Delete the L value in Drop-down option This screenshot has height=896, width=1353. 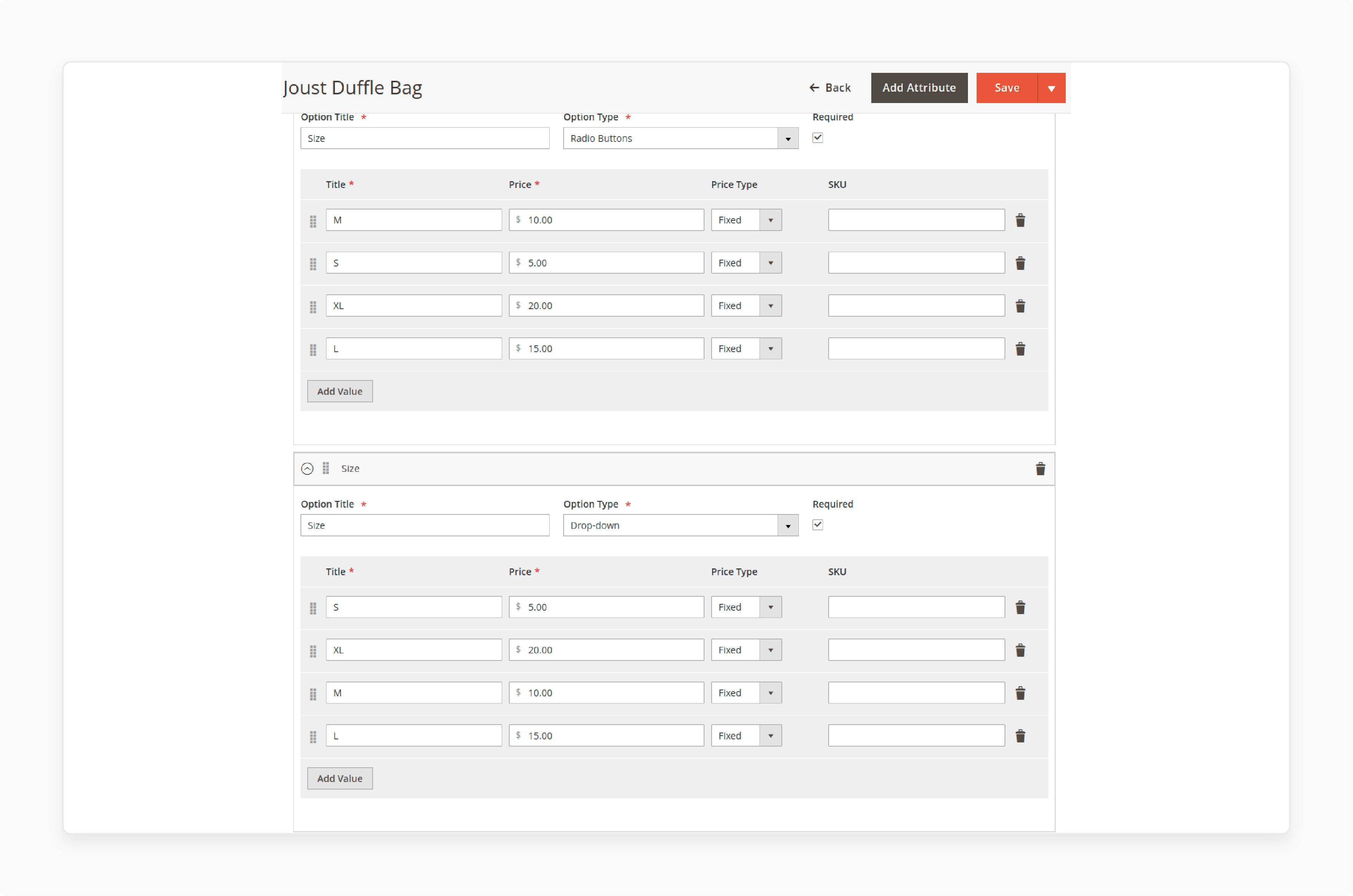pyautogui.click(x=1020, y=736)
